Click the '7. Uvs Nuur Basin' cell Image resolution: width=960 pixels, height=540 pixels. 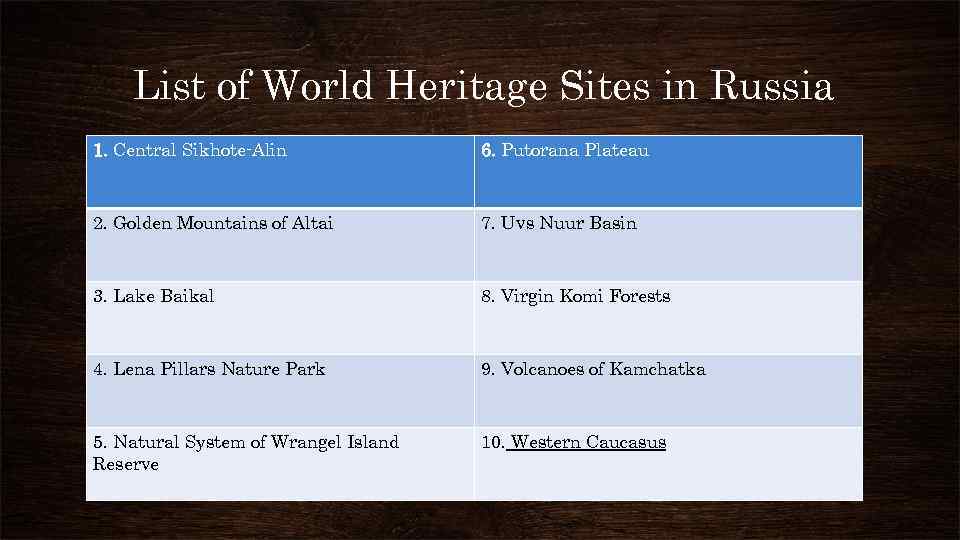669,245
